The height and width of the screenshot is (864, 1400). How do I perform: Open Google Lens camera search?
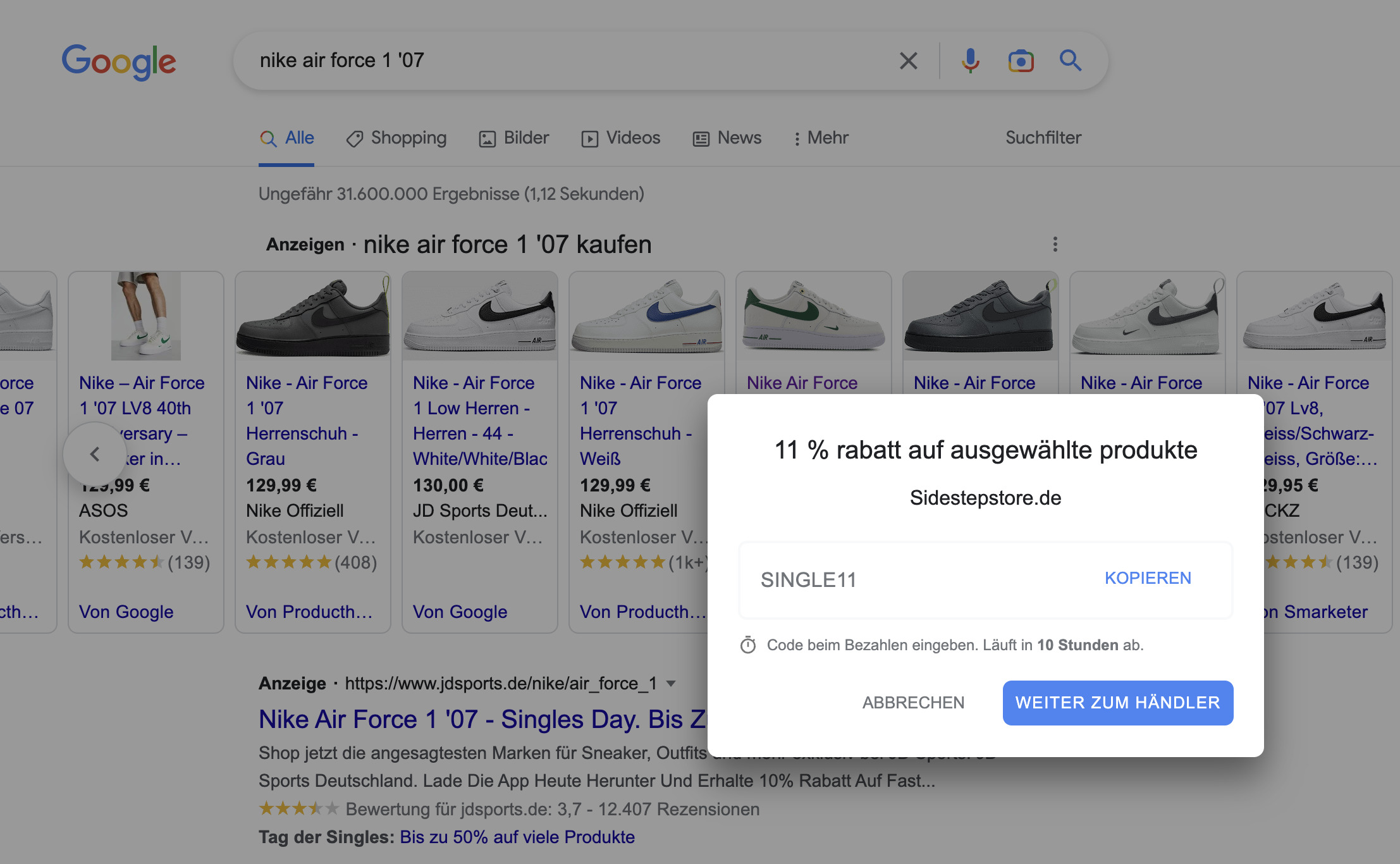pyautogui.click(x=1021, y=61)
